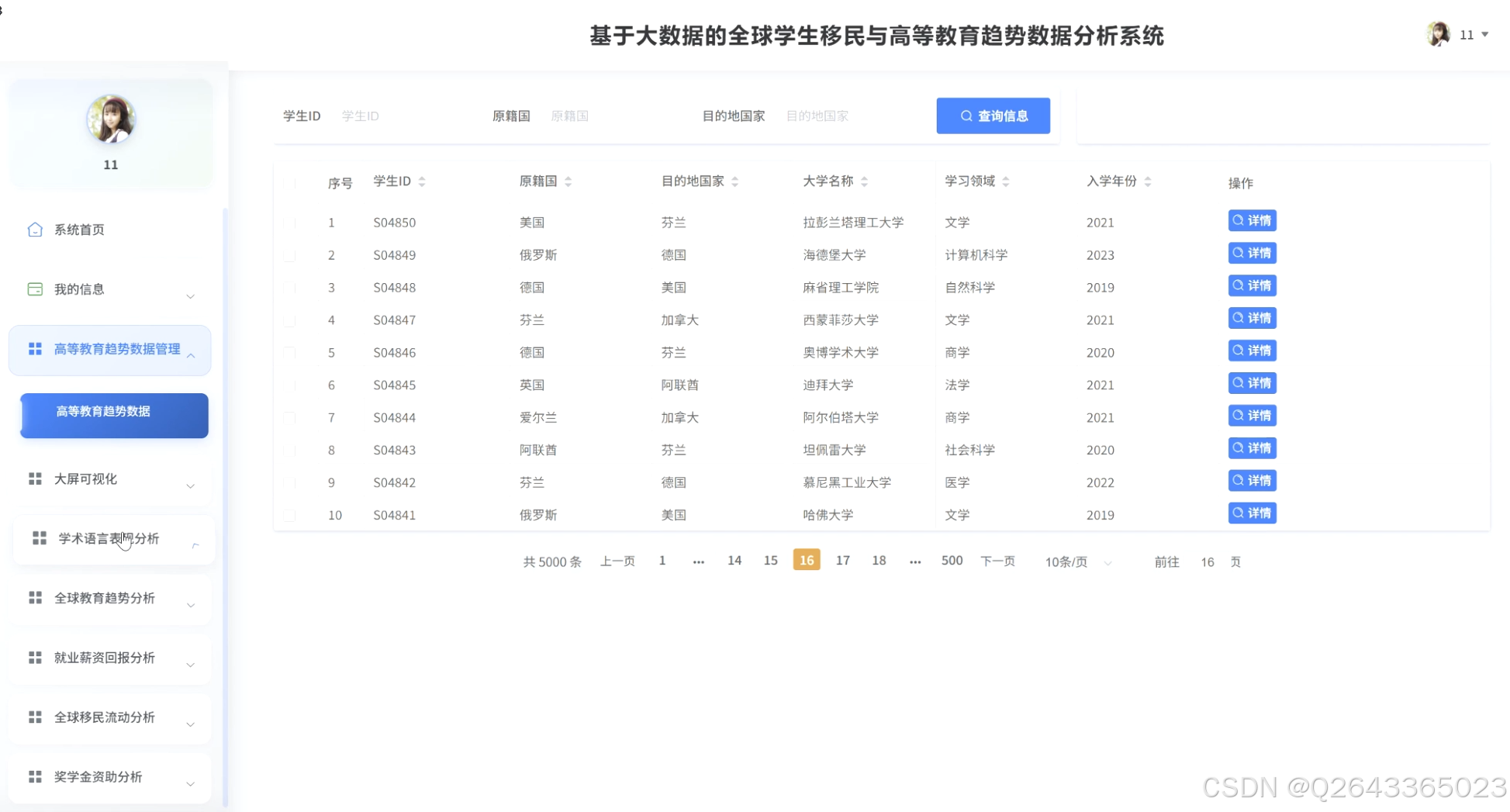Image resolution: width=1510 pixels, height=812 pixels.
Task: Open the user dropdown arrow beside 11
Action: 1485,34
